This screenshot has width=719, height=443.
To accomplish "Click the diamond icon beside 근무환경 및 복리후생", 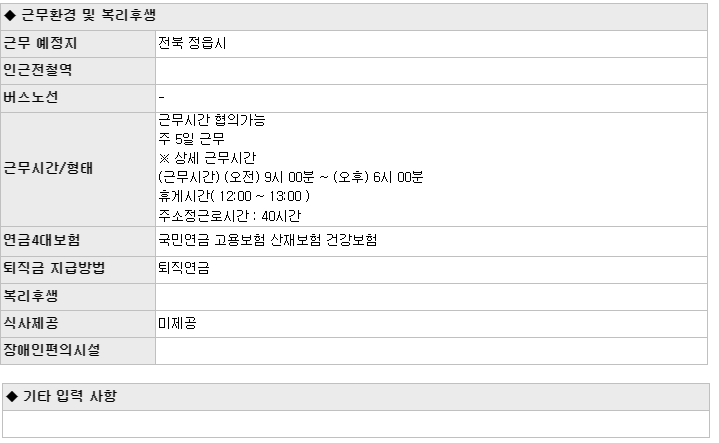I will point(10,16).
